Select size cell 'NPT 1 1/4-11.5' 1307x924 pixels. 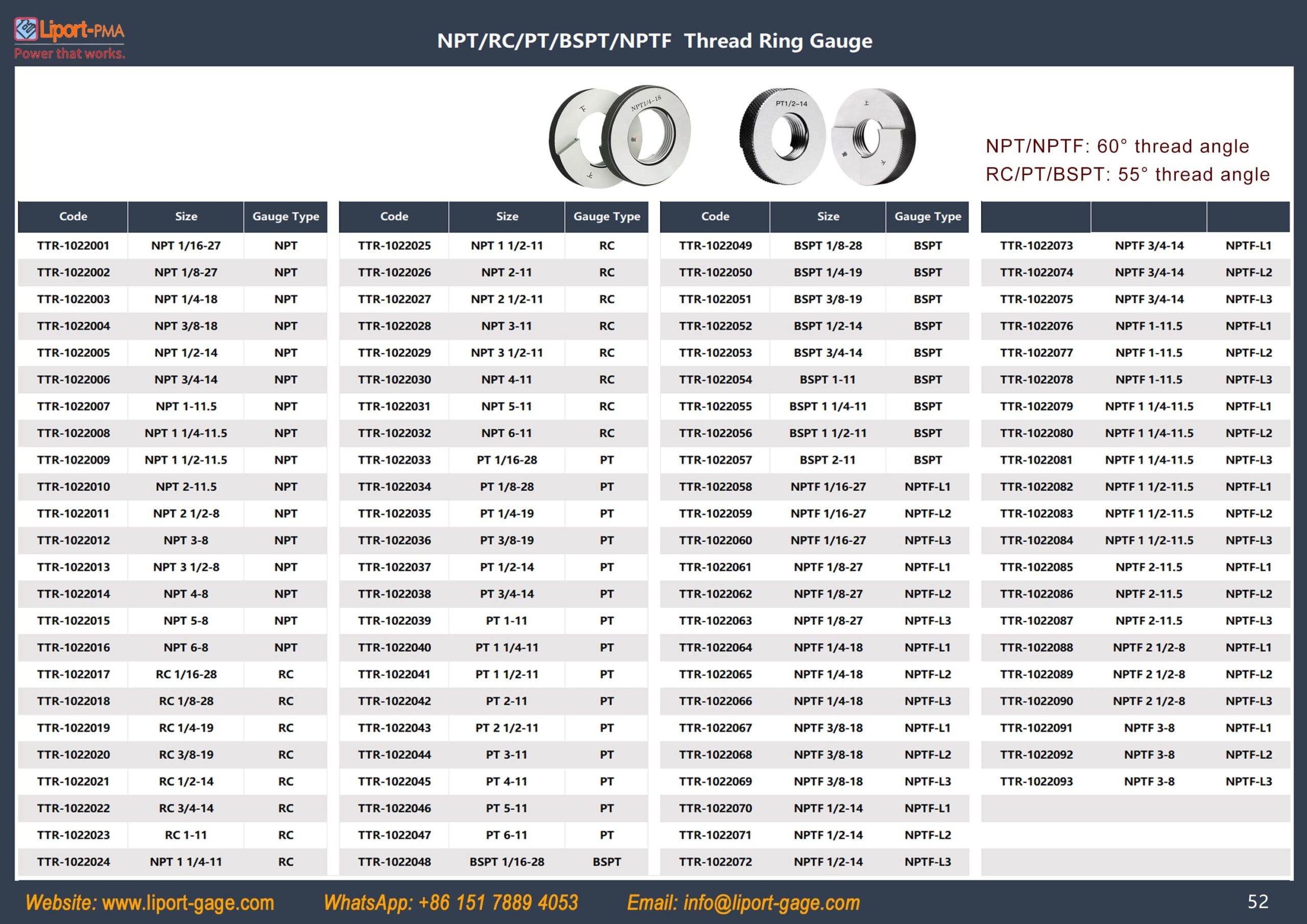tap(185, 433)
